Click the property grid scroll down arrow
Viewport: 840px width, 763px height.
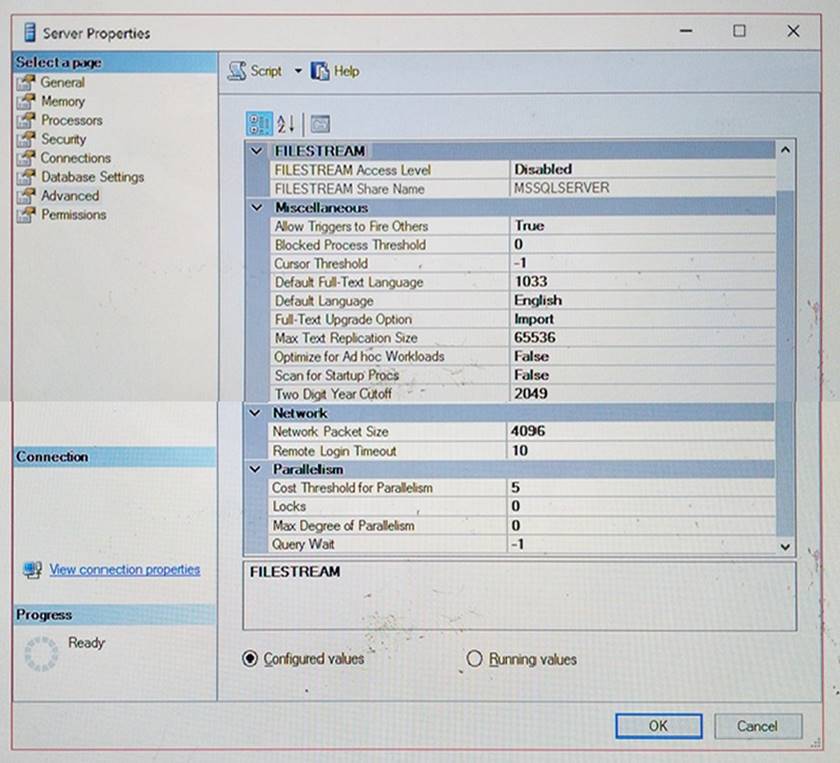(785, 547)
